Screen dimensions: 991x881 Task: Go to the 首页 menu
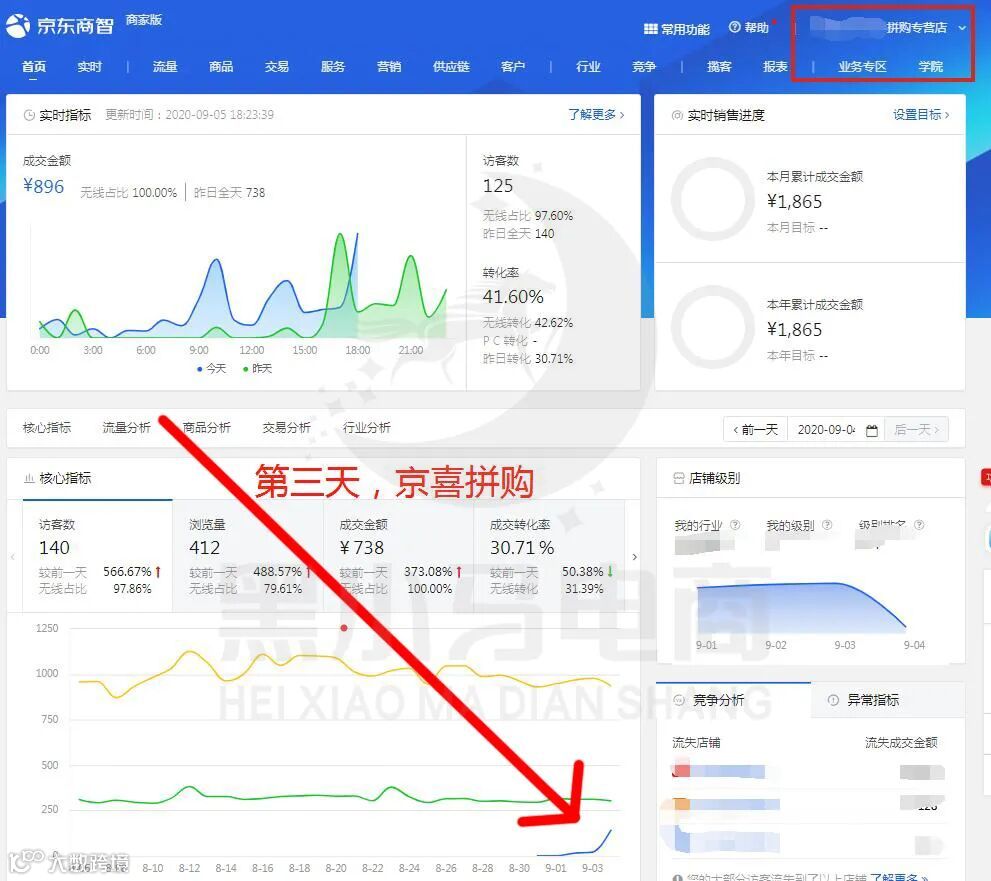33,66
